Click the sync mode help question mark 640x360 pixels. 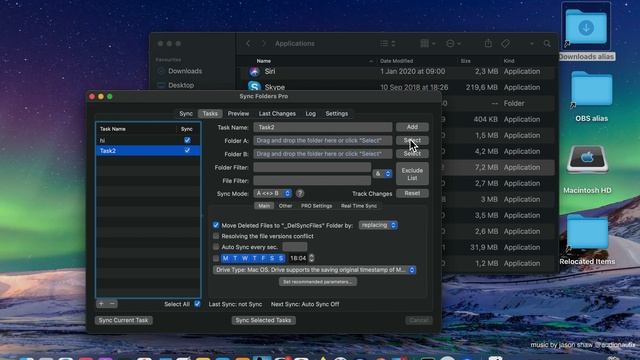coord(300,193)
